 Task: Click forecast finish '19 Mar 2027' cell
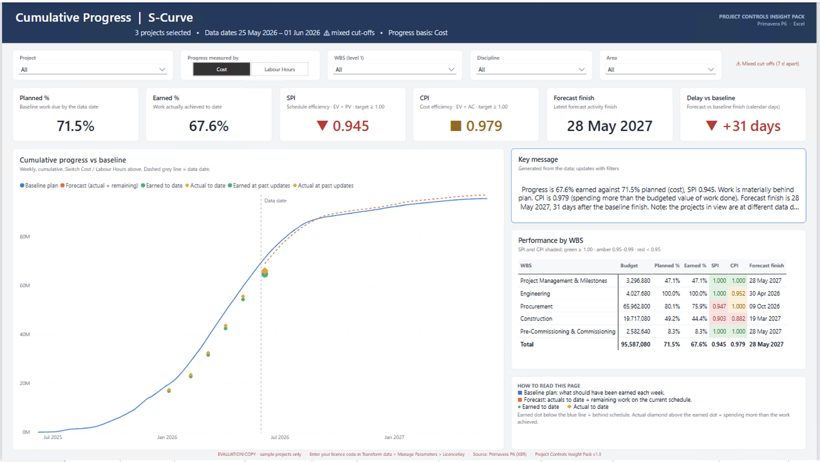click(765, 319)
